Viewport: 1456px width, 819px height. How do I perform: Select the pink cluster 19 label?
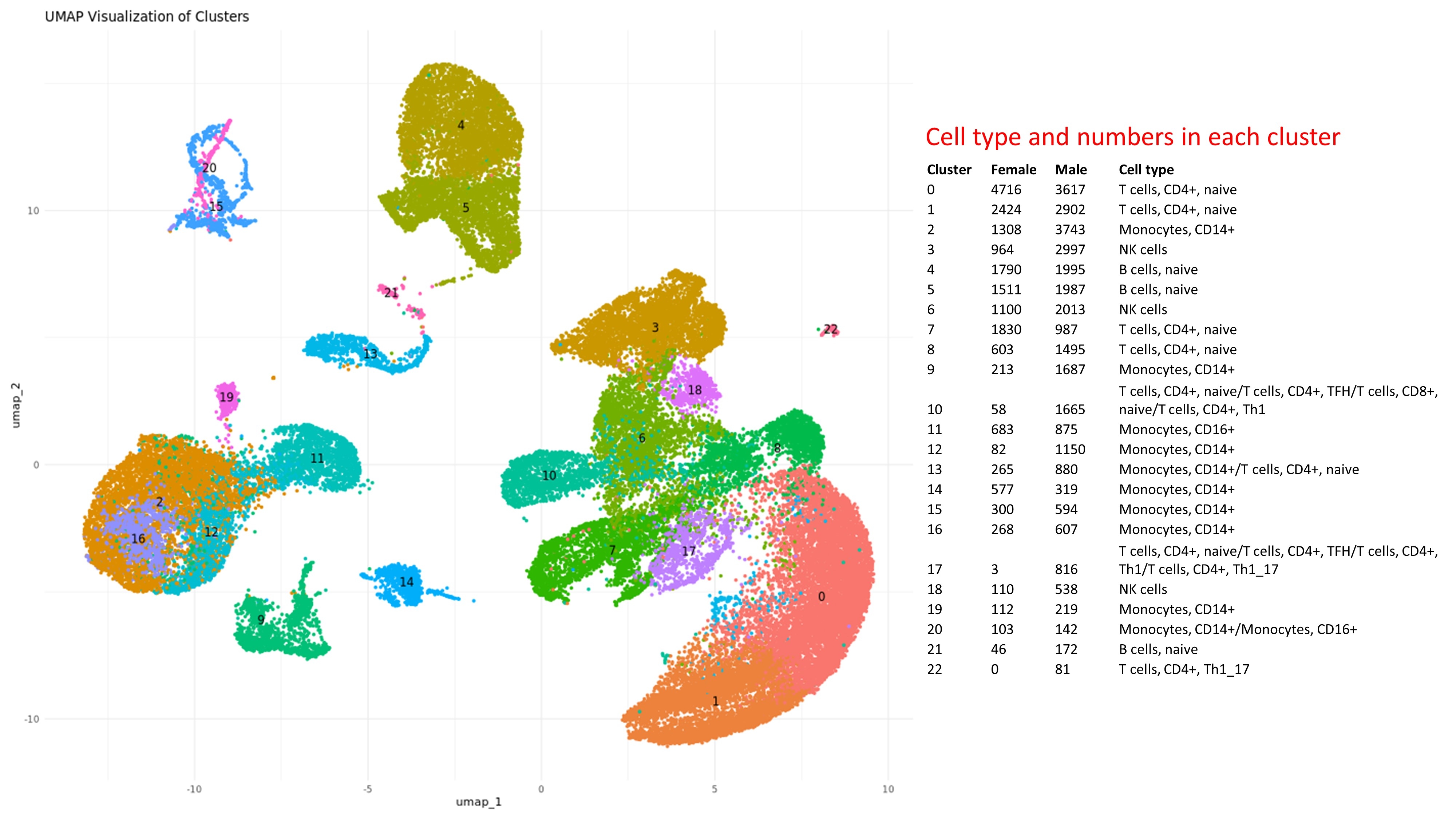pyautogui.click(x=227, y=397)
